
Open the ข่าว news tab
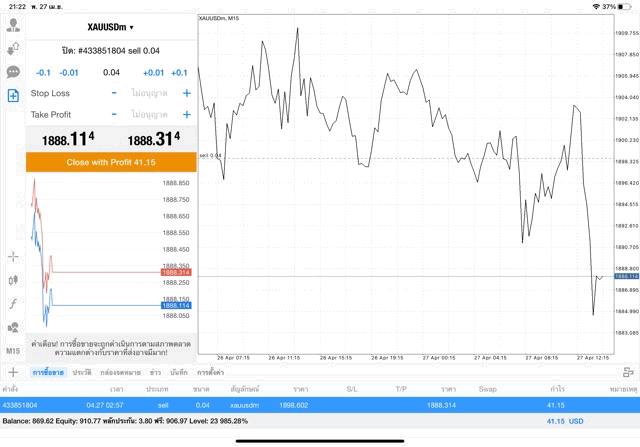pyautogui.click(x=155, y=372)
